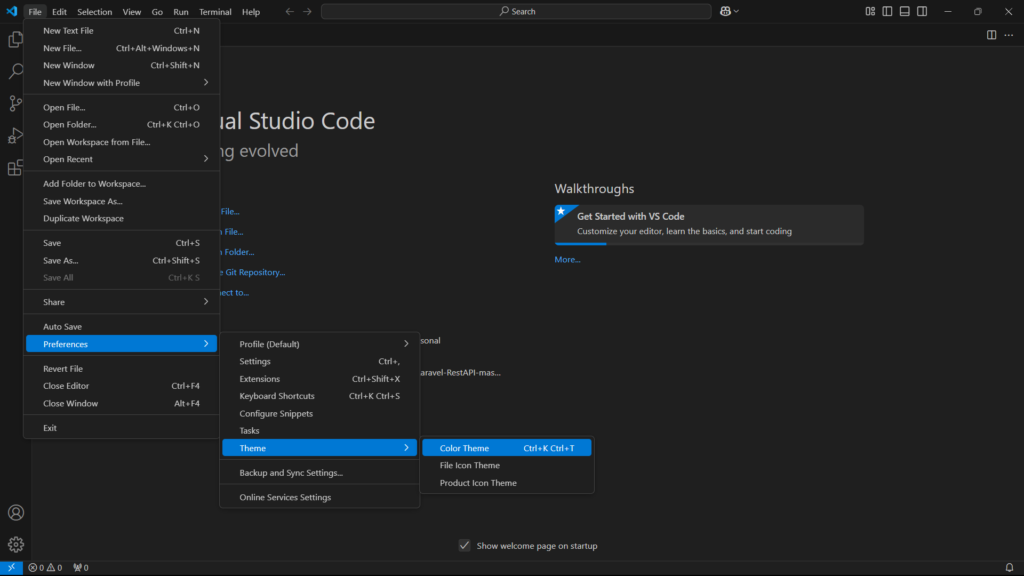This screenshot has width=1024, height=576.
Task: Open Extensions view icon in activity bar
Action: pos(16,168)
